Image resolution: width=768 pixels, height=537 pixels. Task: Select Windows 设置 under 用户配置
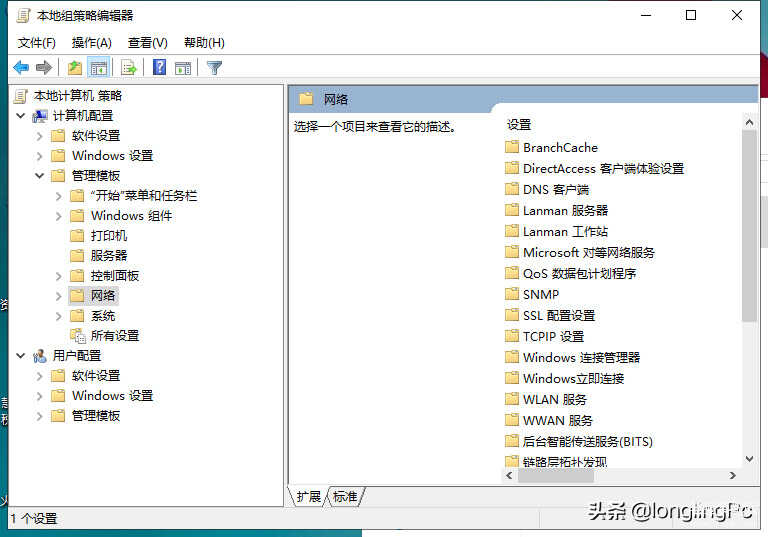(x=113, y=396)
